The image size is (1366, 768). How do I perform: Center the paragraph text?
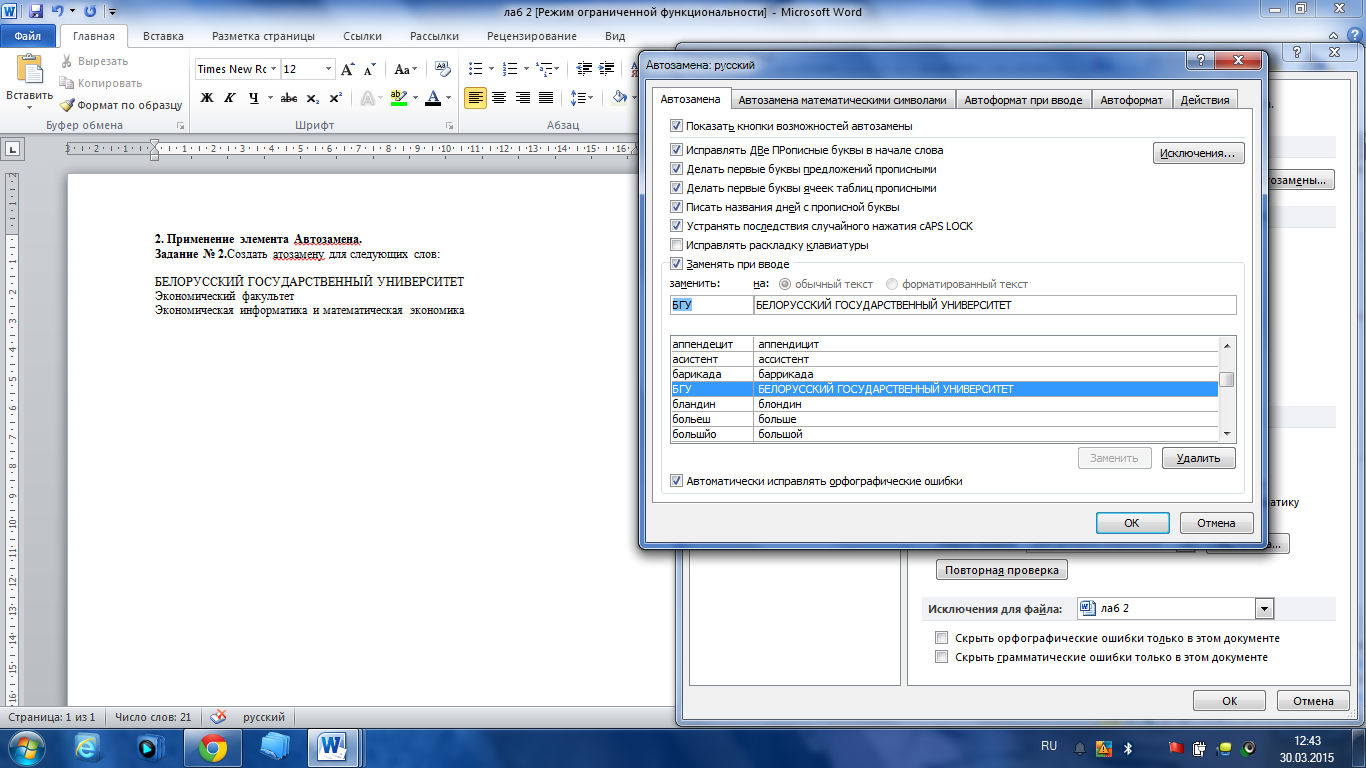coord(498,98)
